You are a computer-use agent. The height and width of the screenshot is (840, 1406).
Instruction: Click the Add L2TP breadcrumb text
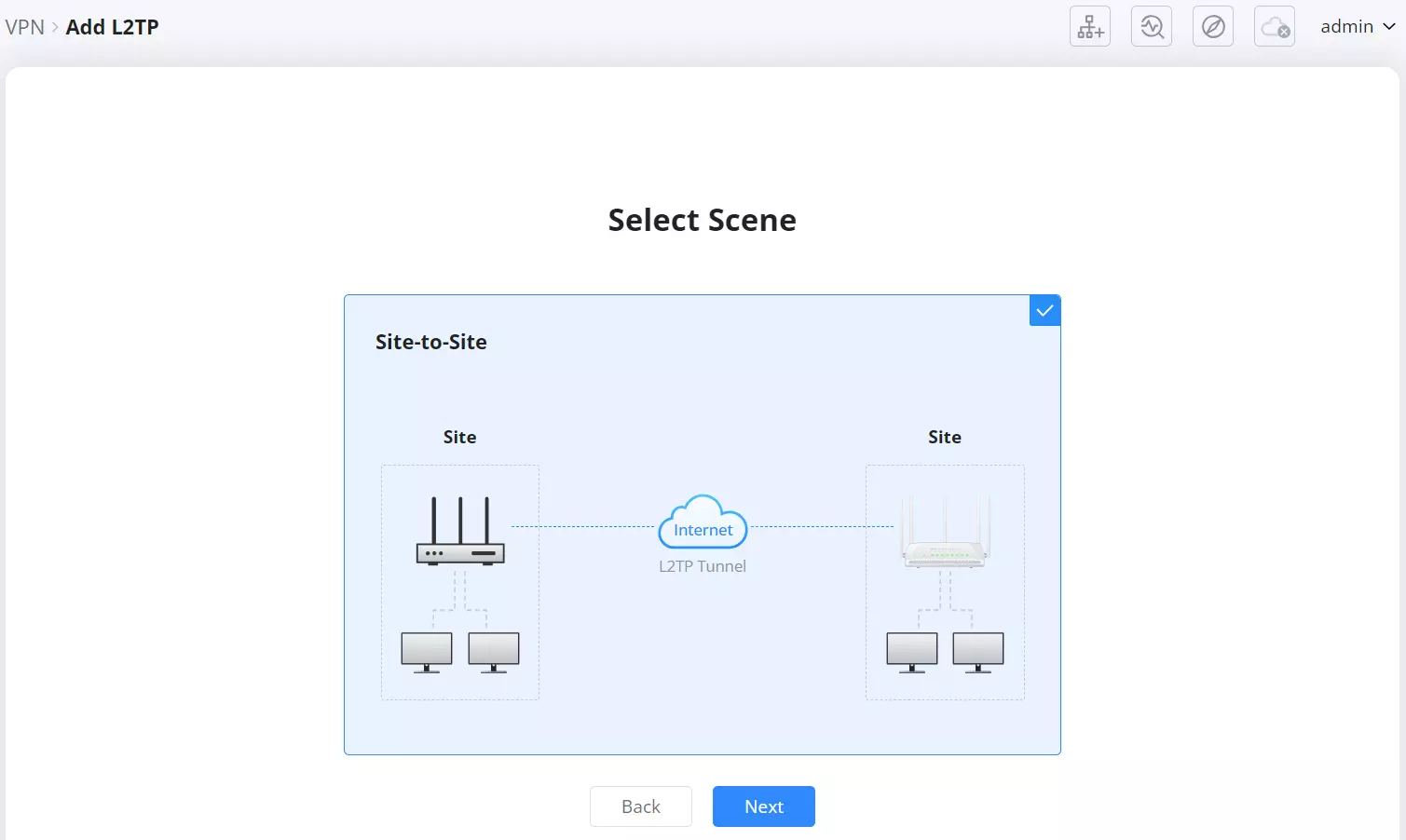pos(113,27)
